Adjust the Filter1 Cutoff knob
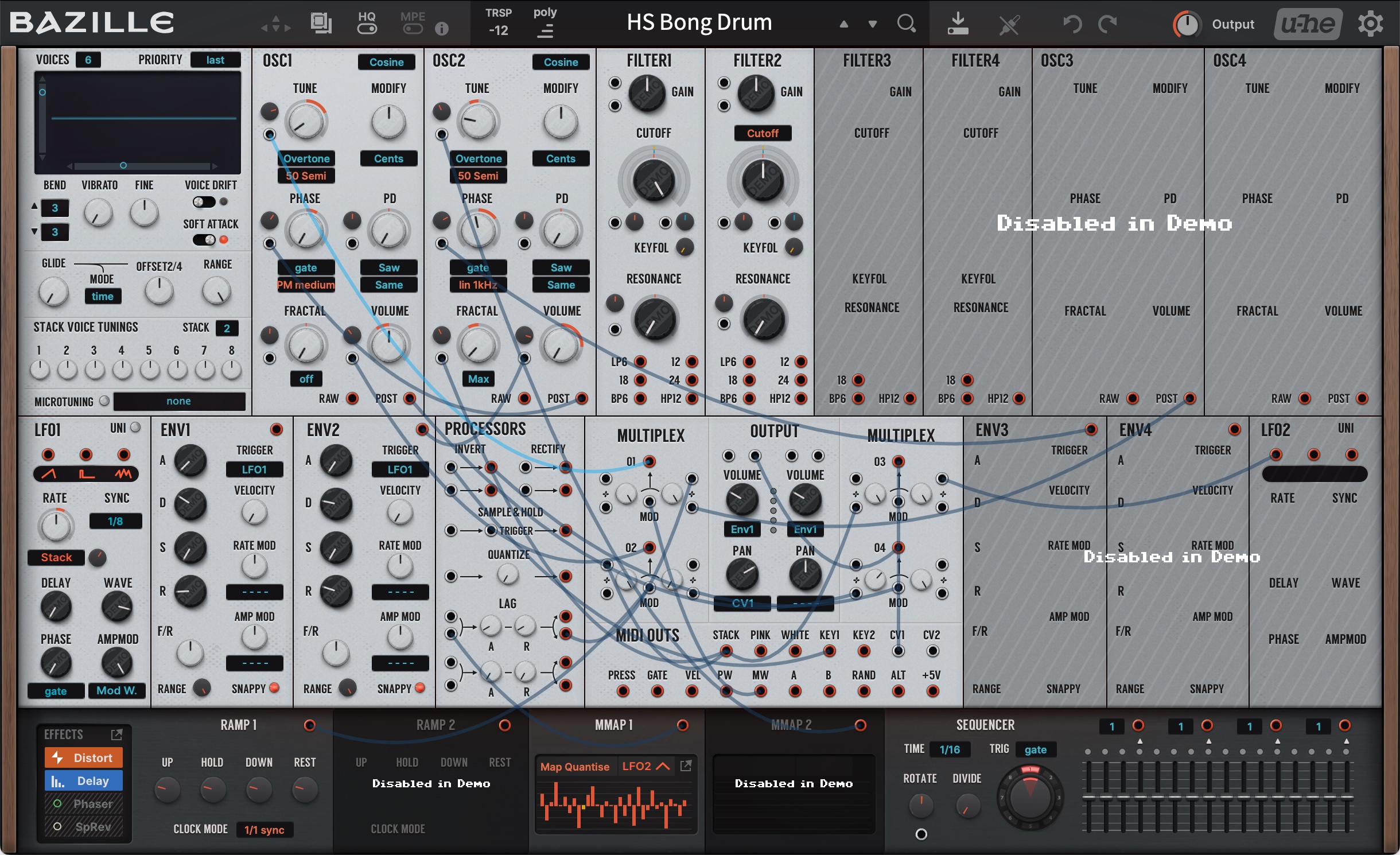This screenshot has height=855, width=1400. point(654,181)
